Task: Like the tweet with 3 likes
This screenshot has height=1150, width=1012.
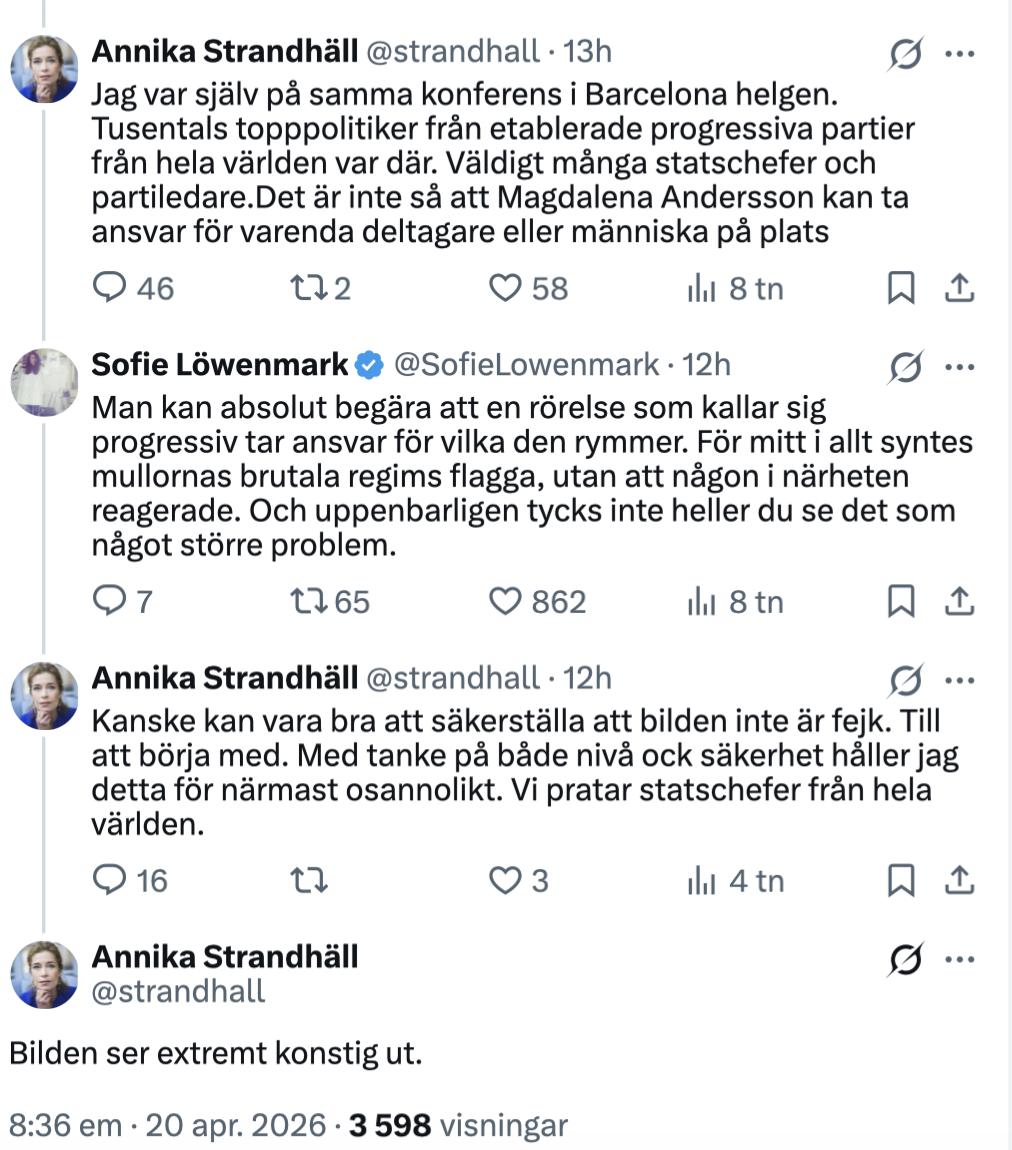Action: pos(506,881)
